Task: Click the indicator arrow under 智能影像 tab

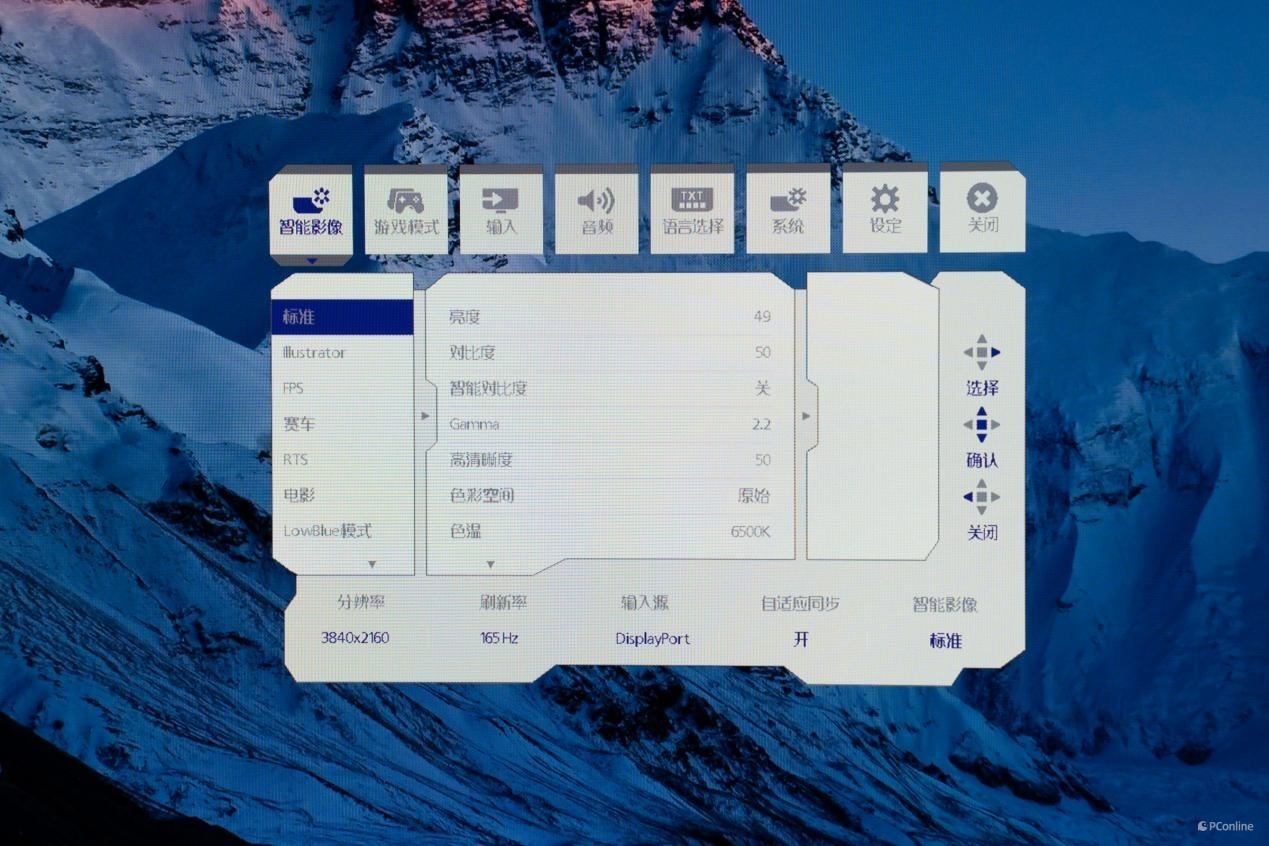Action: 311,261
